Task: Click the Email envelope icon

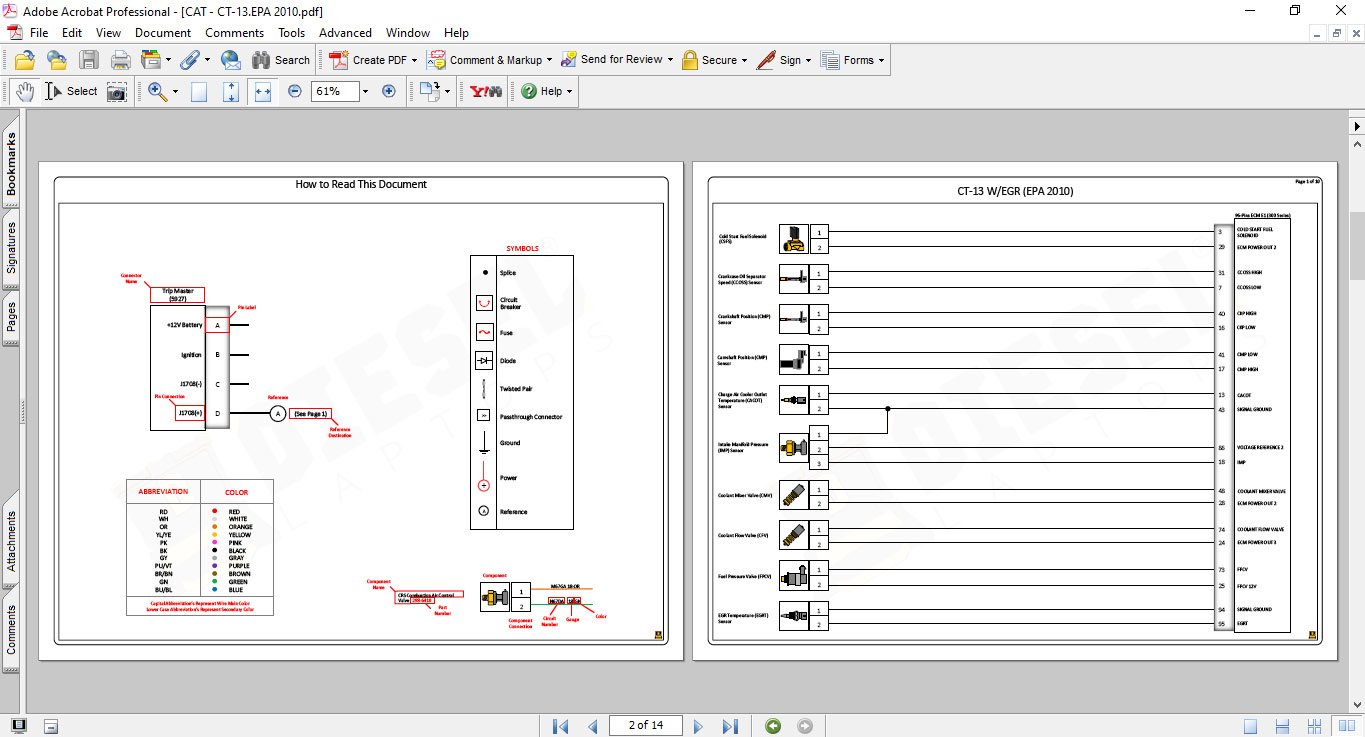Action: [x=230, y=60]
